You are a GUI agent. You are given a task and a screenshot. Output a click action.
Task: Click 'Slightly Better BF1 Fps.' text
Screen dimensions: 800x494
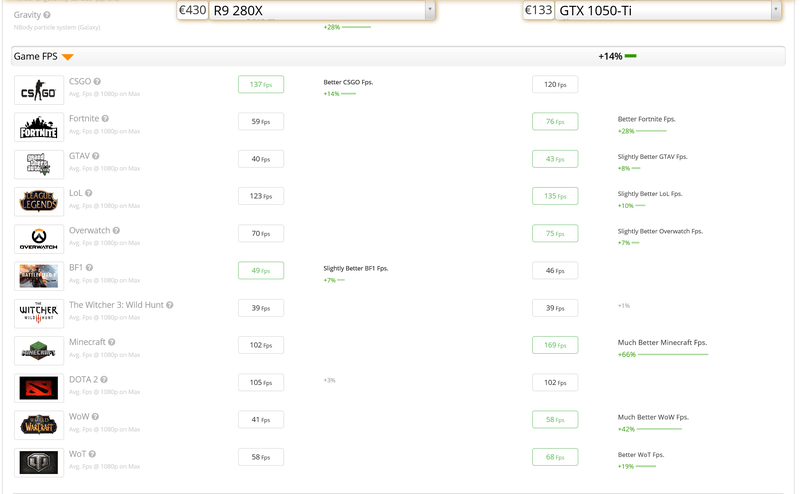pos(356,268)
